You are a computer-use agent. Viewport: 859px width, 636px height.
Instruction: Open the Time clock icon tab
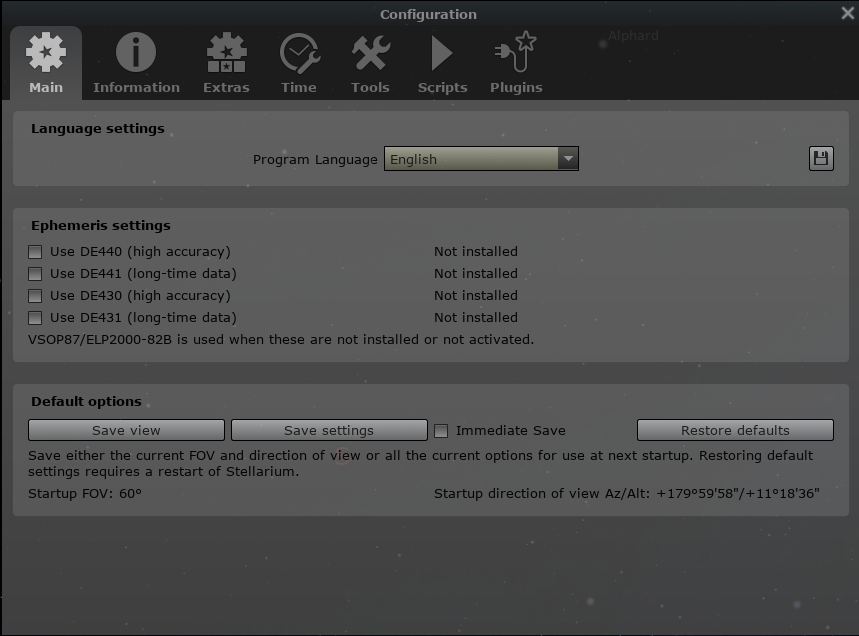299,63
